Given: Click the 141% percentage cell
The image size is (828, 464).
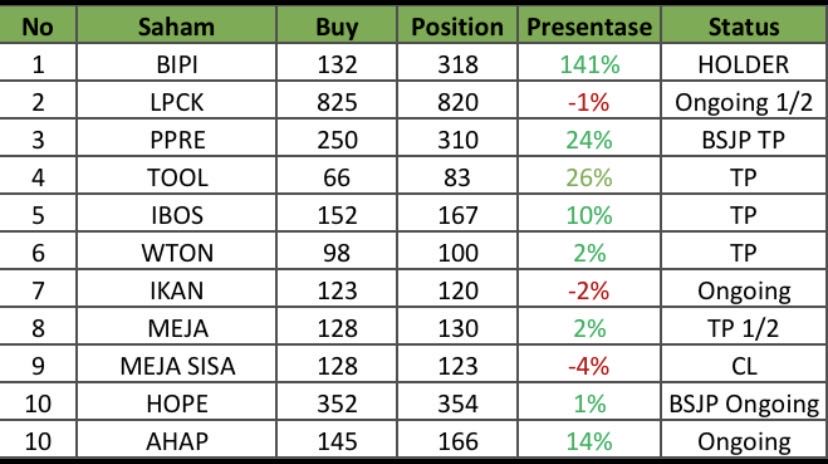Looking at the screenshot, I should click(x=590, y=65).
